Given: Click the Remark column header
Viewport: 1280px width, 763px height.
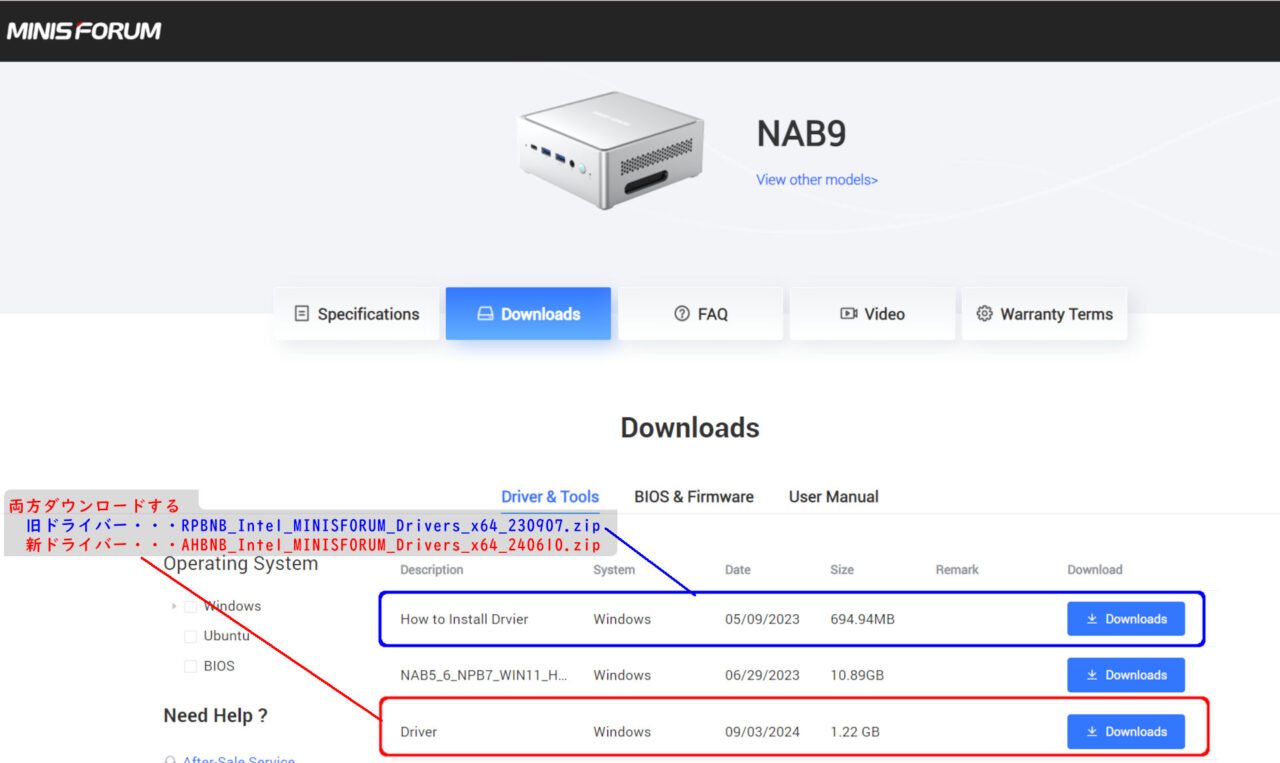Looking at the screenshot, I should pyautogui.click(x=957, y=570).
